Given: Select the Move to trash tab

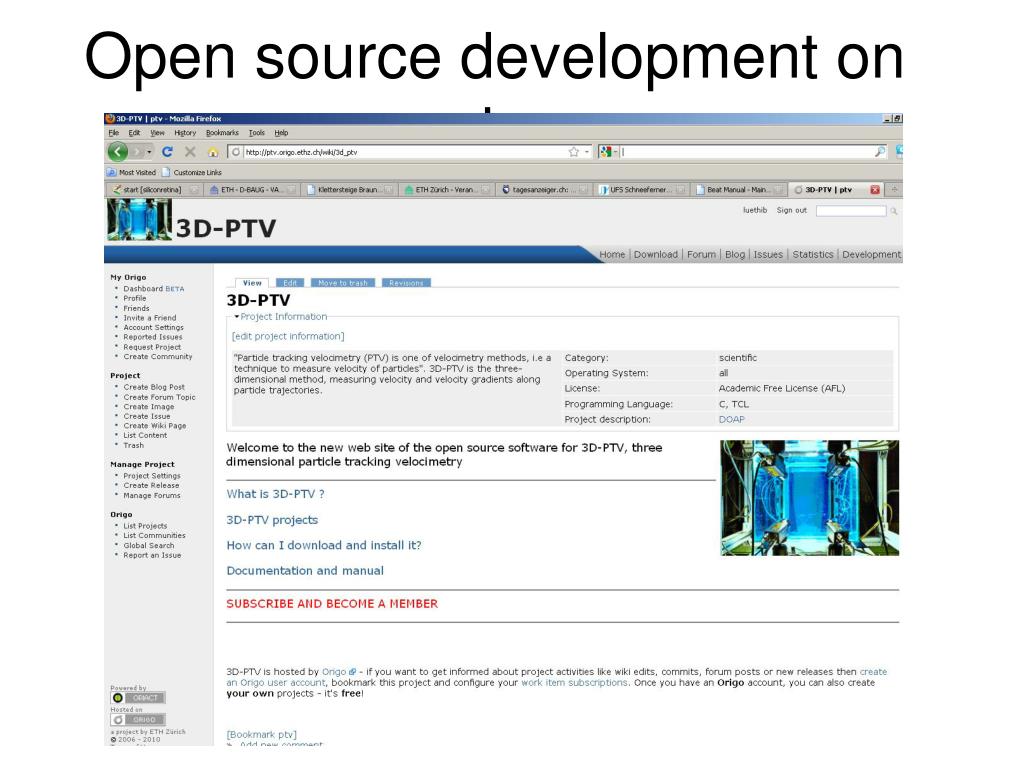Looking at the screenshot, I should coord(343,283).
